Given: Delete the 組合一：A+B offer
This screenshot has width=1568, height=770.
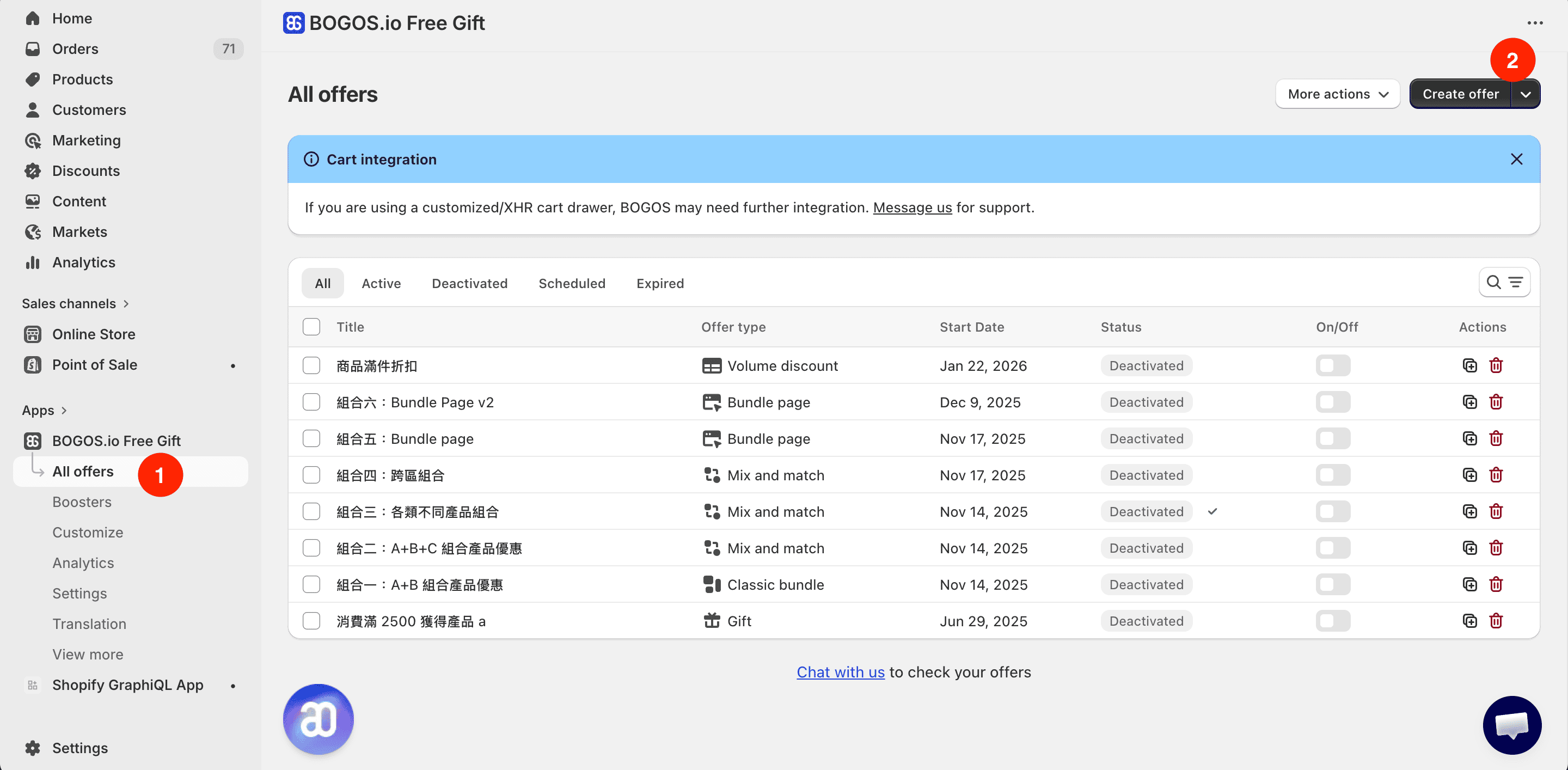Looking at the screenshot, I should (x=1496, y=584).
